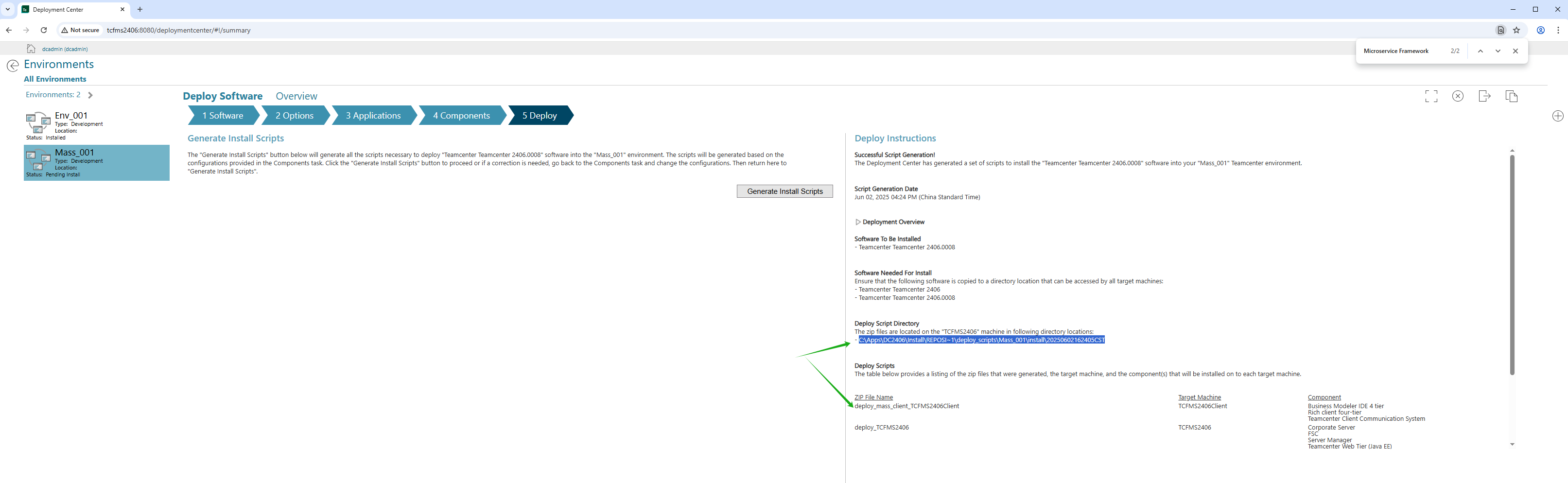Click the Script Generation Date timestamp
The width and height of the screenshot is (1568, 483).
pyautogui.click(x=917, y=197)
